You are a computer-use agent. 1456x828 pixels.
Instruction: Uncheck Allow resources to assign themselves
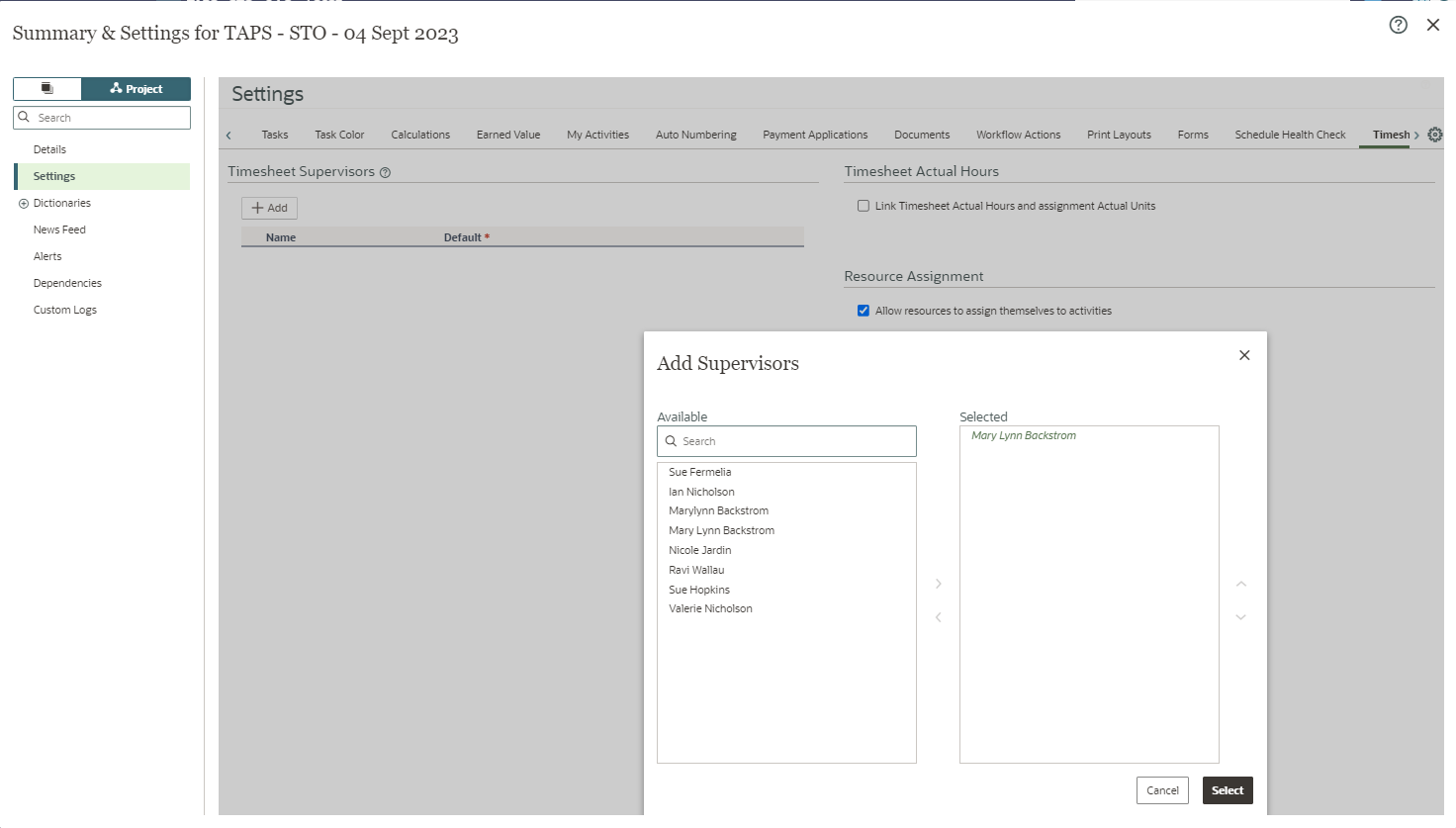tap(864, 311)
